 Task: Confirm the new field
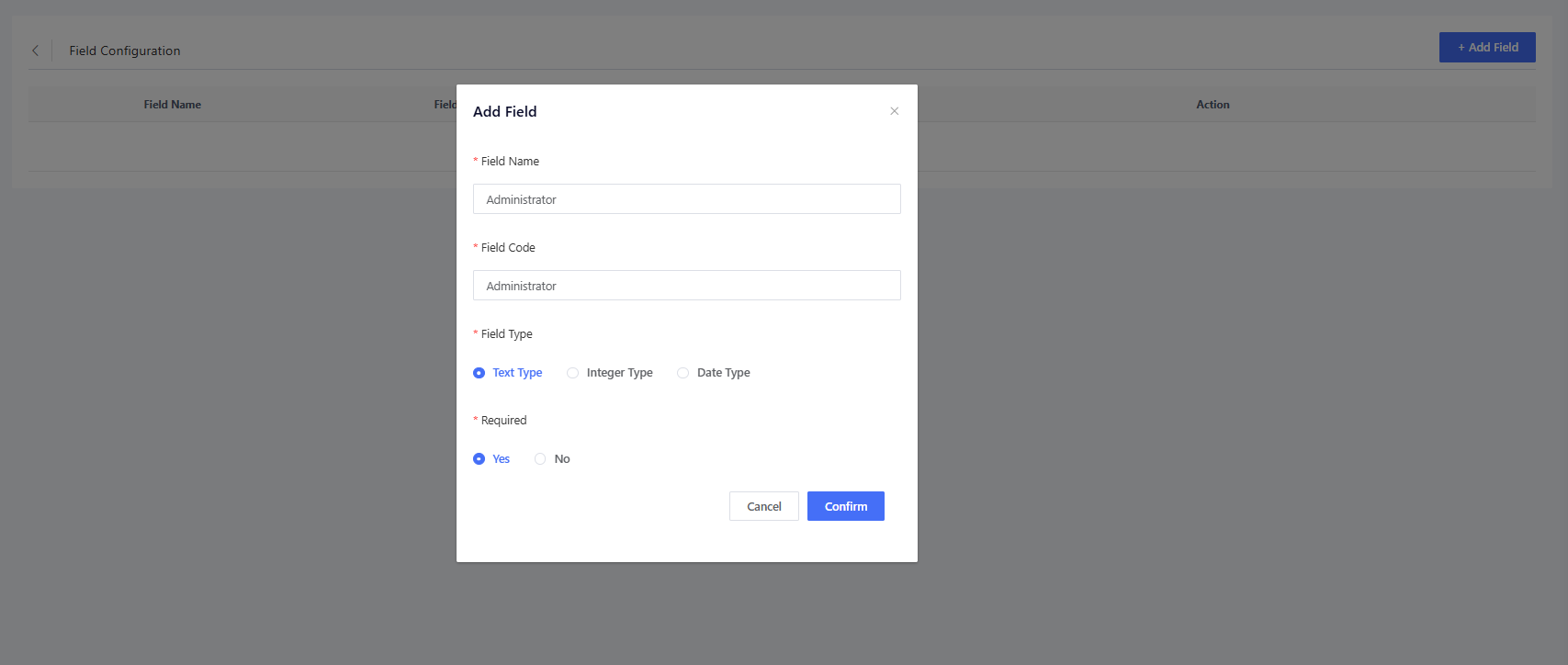click(845, 506)
